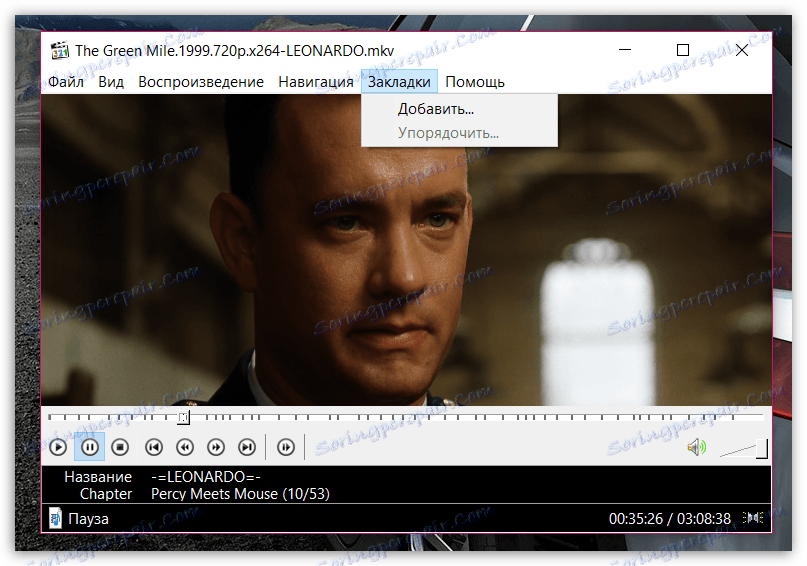Click the frame step button
This screenshot has height=566, width=807.
click(x=286, y=447)
